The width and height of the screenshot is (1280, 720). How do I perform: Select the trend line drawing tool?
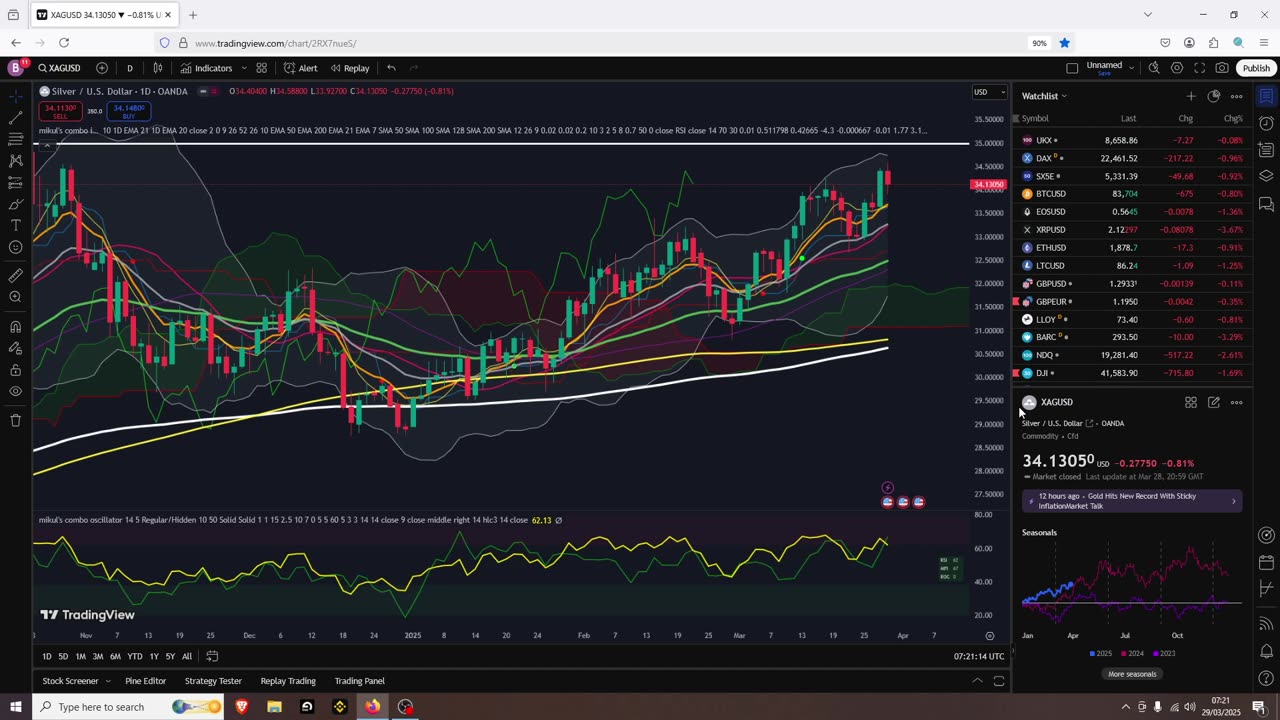point(15,118)
